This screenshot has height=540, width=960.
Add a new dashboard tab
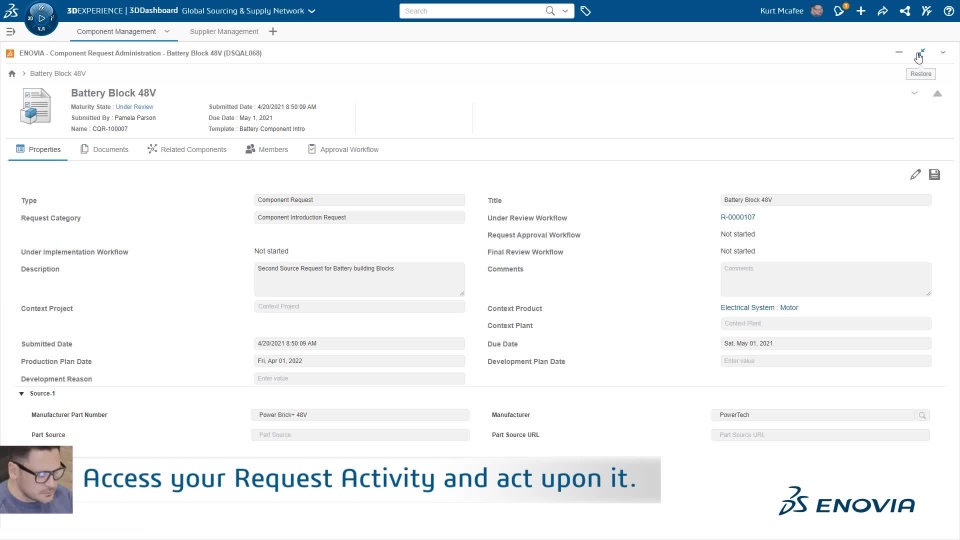click(273, 31)
